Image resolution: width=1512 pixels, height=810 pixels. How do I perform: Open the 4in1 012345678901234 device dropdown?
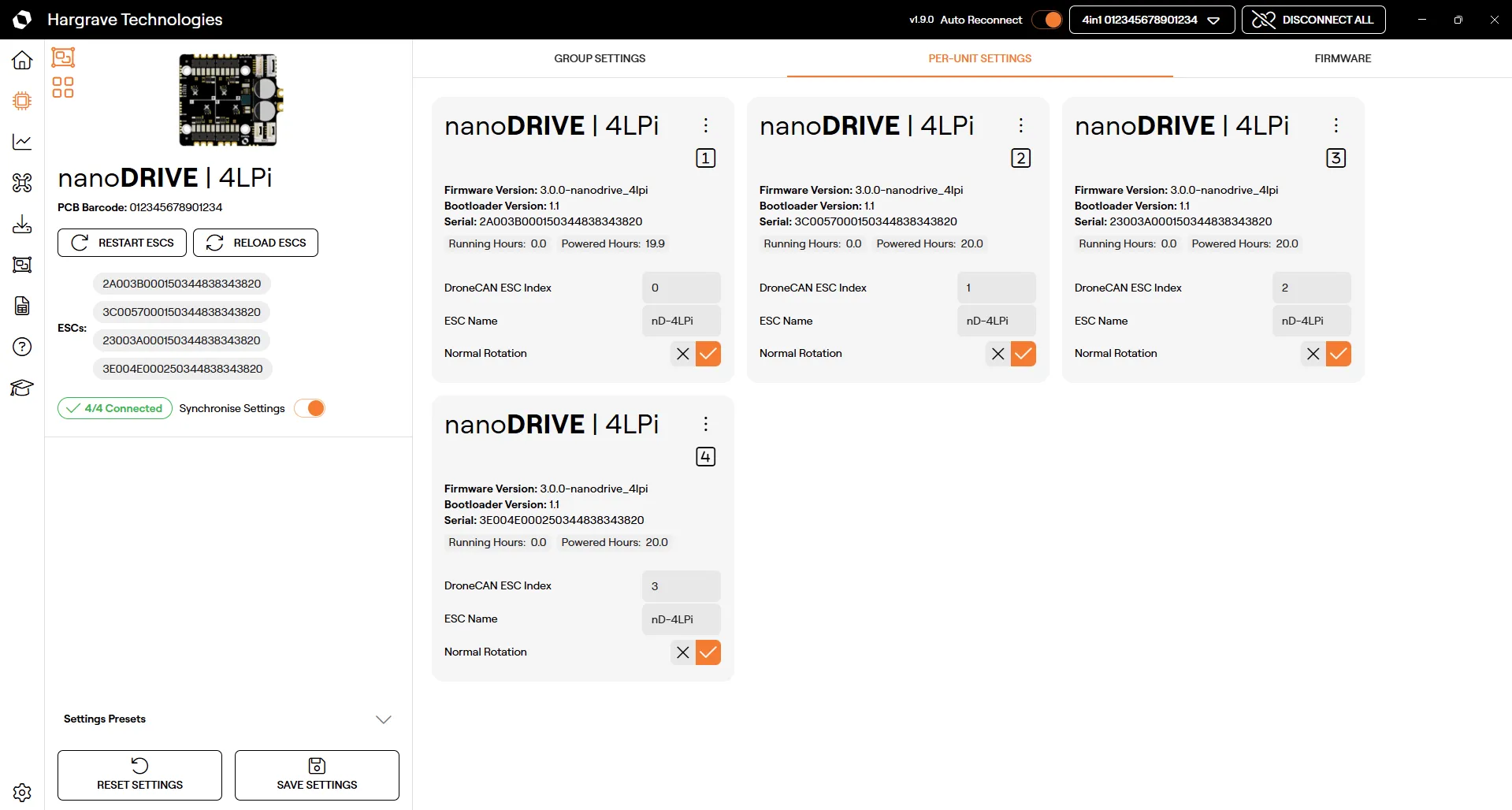1151,20
